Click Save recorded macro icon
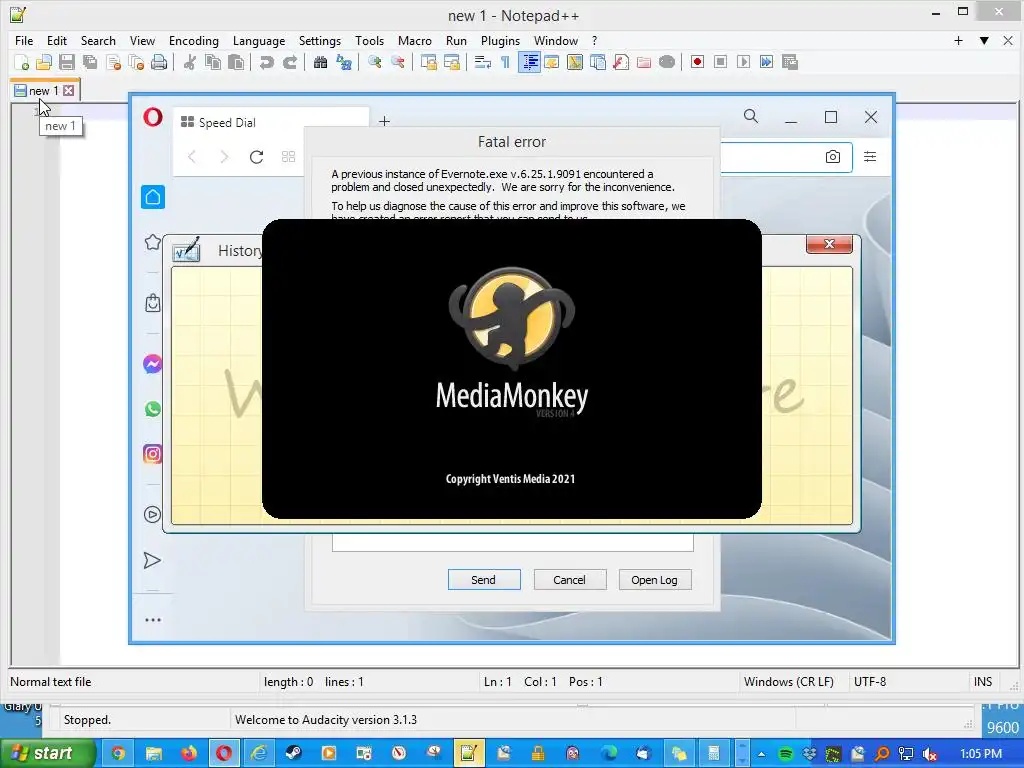 pyautogui.click(x=790, y=62)
